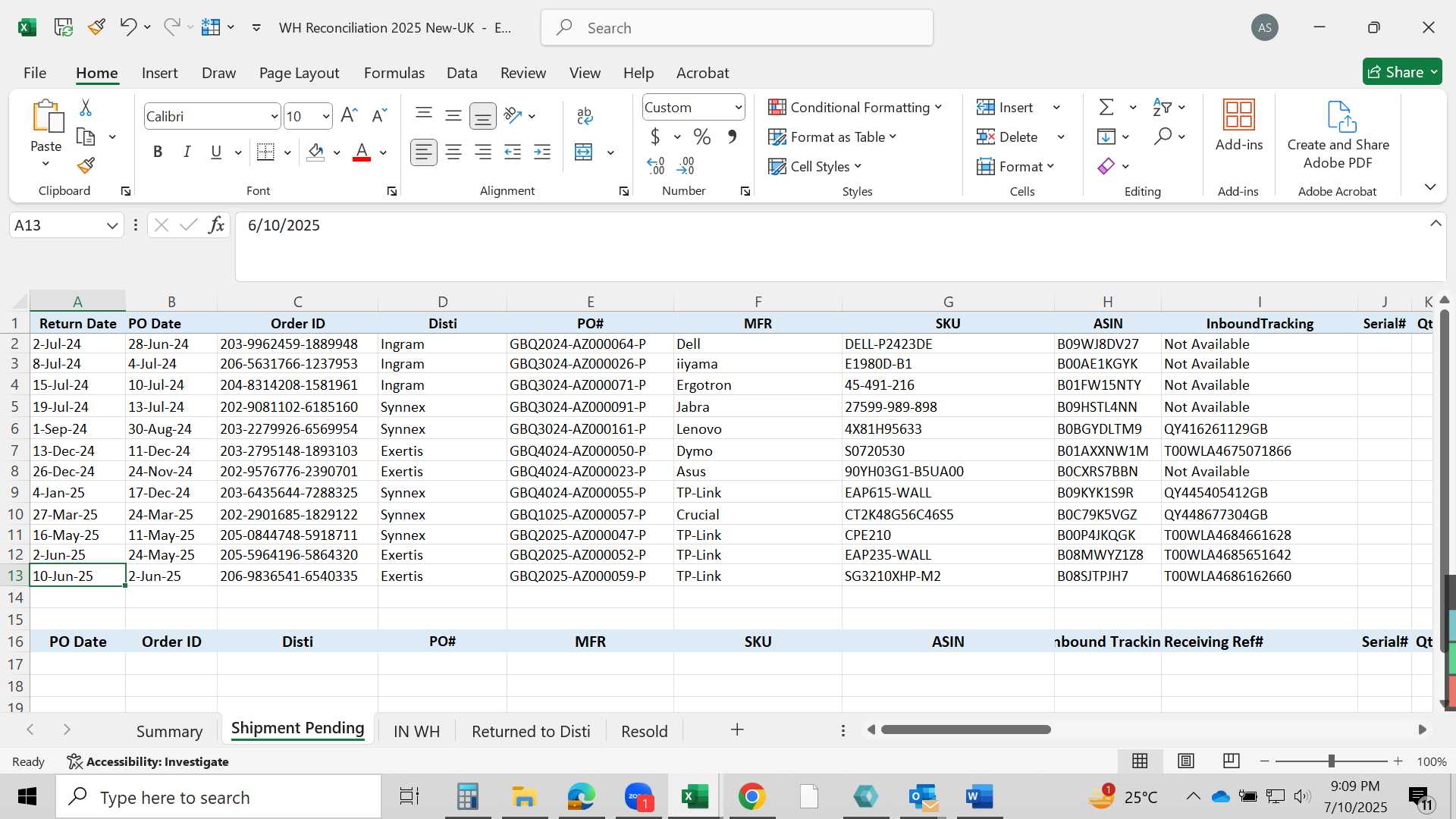The image size is (1456, 819).
Task: Switch to the Formulas ribbon tab
Action: tap(394, 73)
